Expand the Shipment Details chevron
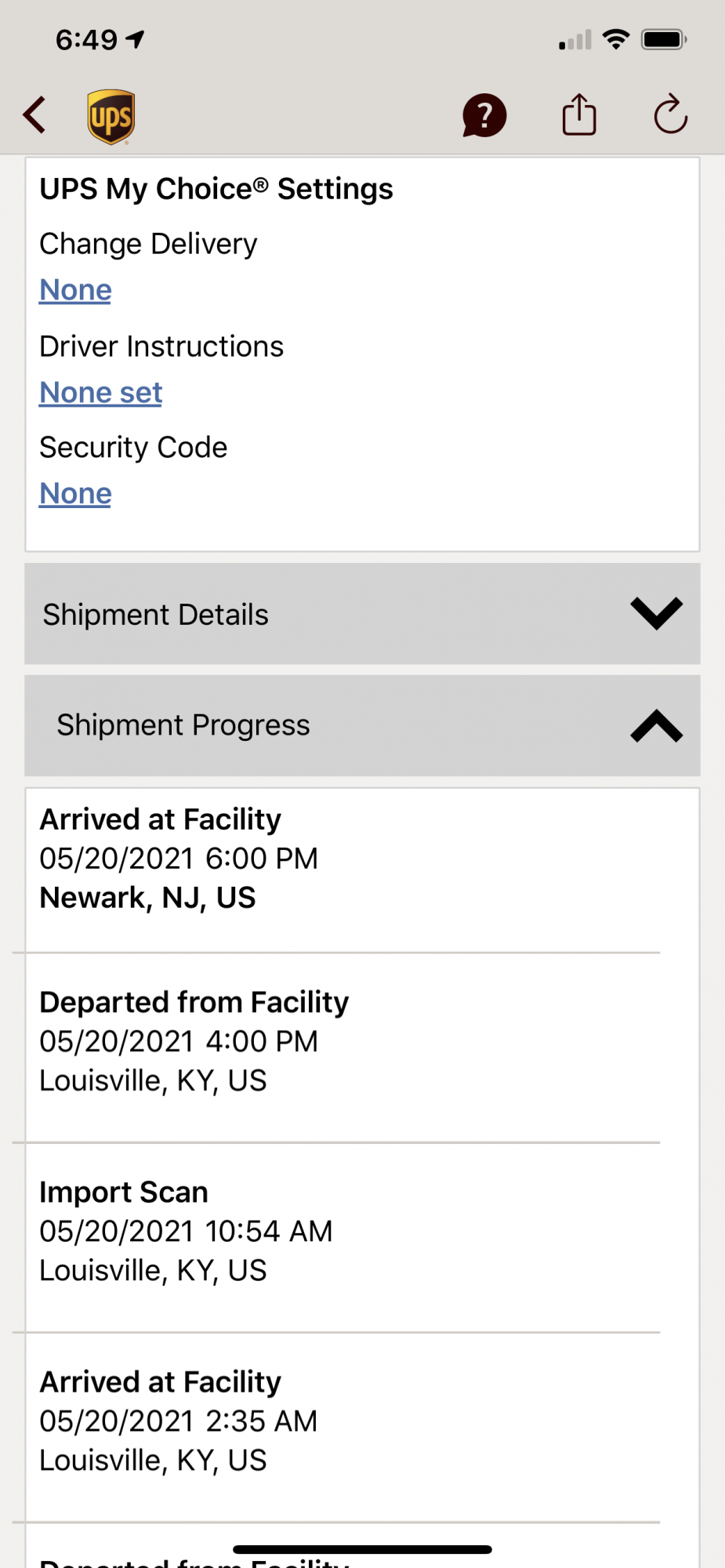Viewport: 725px width, 1568px height. click(x=656, y=614)
